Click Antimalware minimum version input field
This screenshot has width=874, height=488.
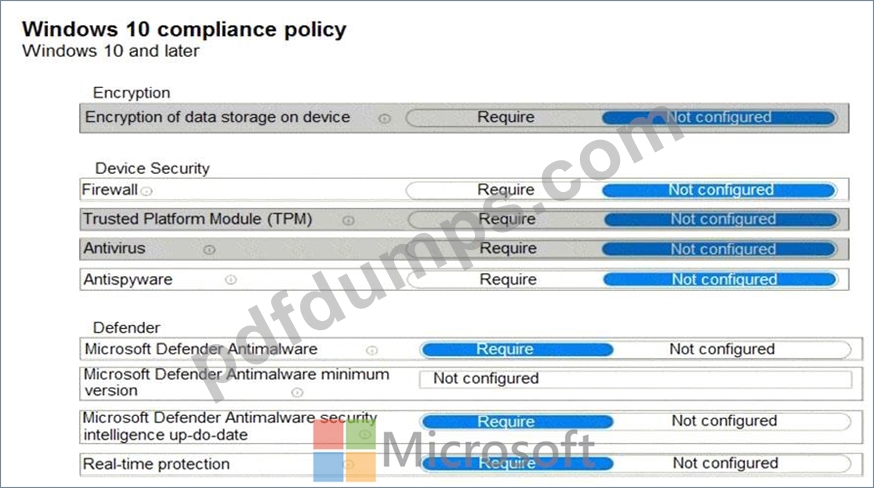point(635,379)
